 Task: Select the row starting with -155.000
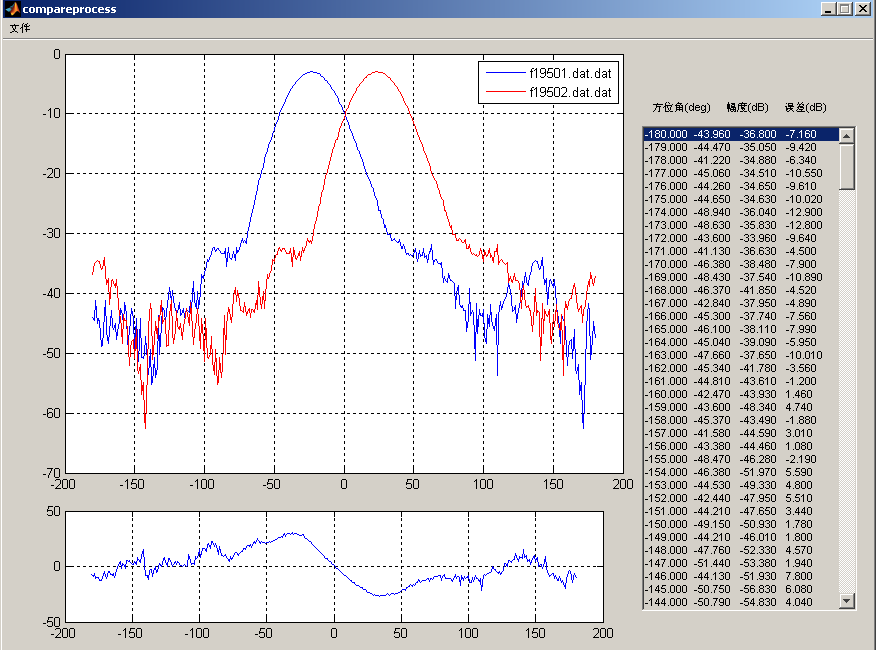coord(741,459)
